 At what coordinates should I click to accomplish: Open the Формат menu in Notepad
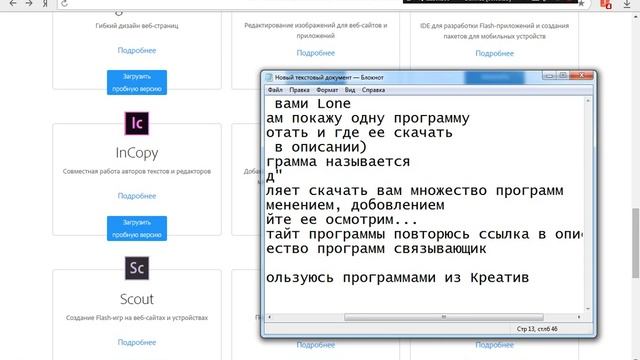coord(327,90)
